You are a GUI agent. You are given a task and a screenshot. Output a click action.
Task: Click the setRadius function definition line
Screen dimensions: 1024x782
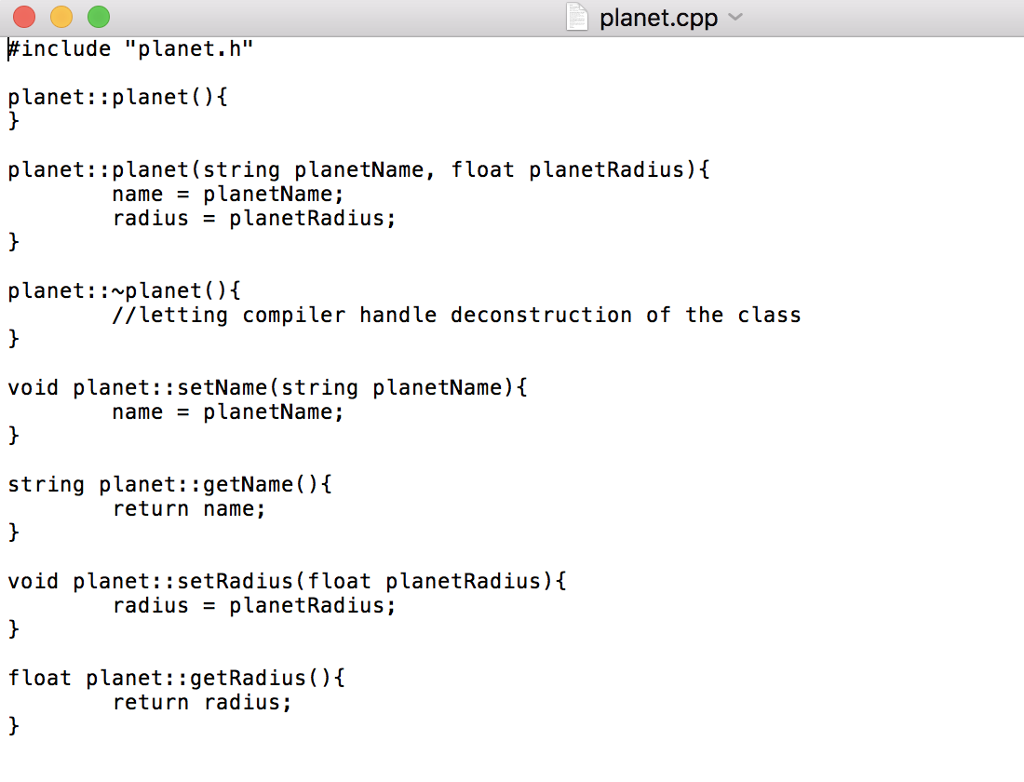[x=286, y=581]
